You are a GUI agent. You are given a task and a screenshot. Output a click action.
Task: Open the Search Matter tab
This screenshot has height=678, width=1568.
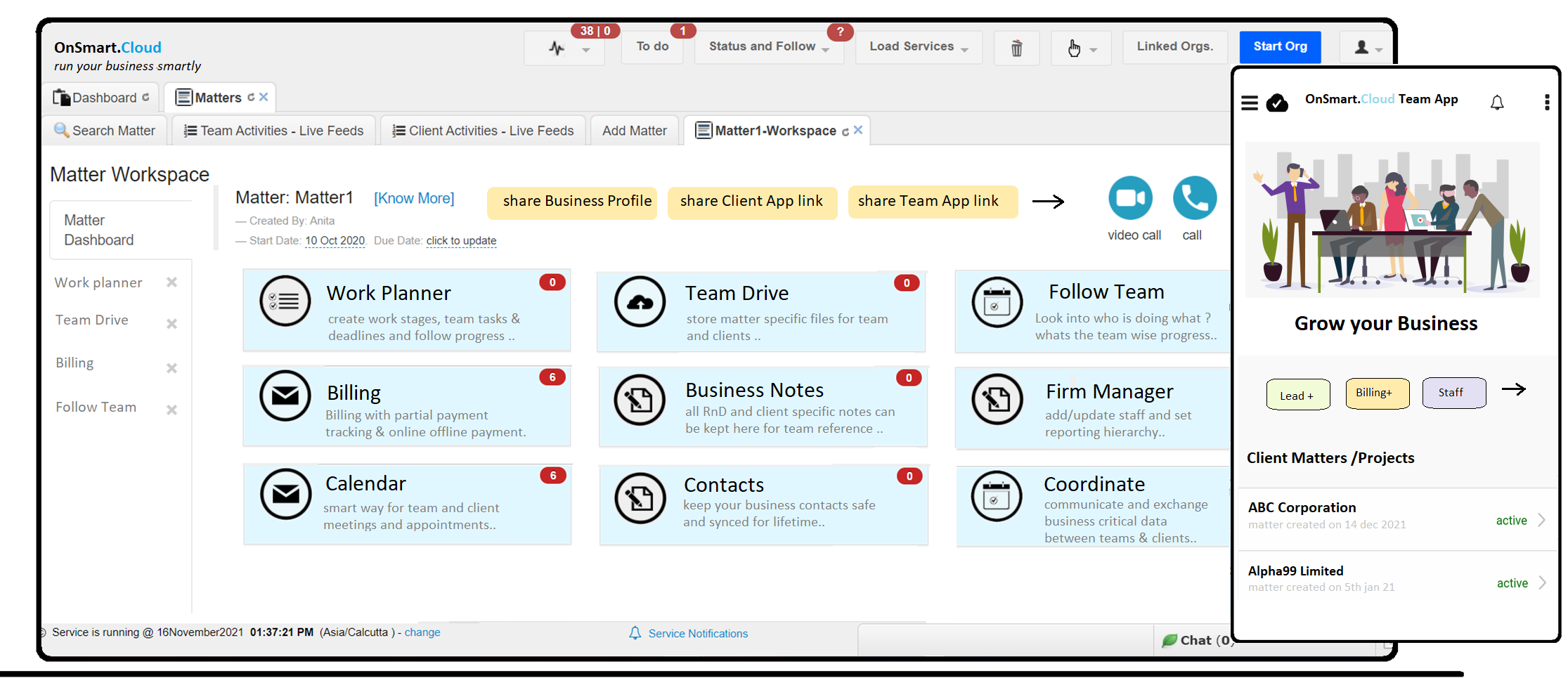coord(105,131)
